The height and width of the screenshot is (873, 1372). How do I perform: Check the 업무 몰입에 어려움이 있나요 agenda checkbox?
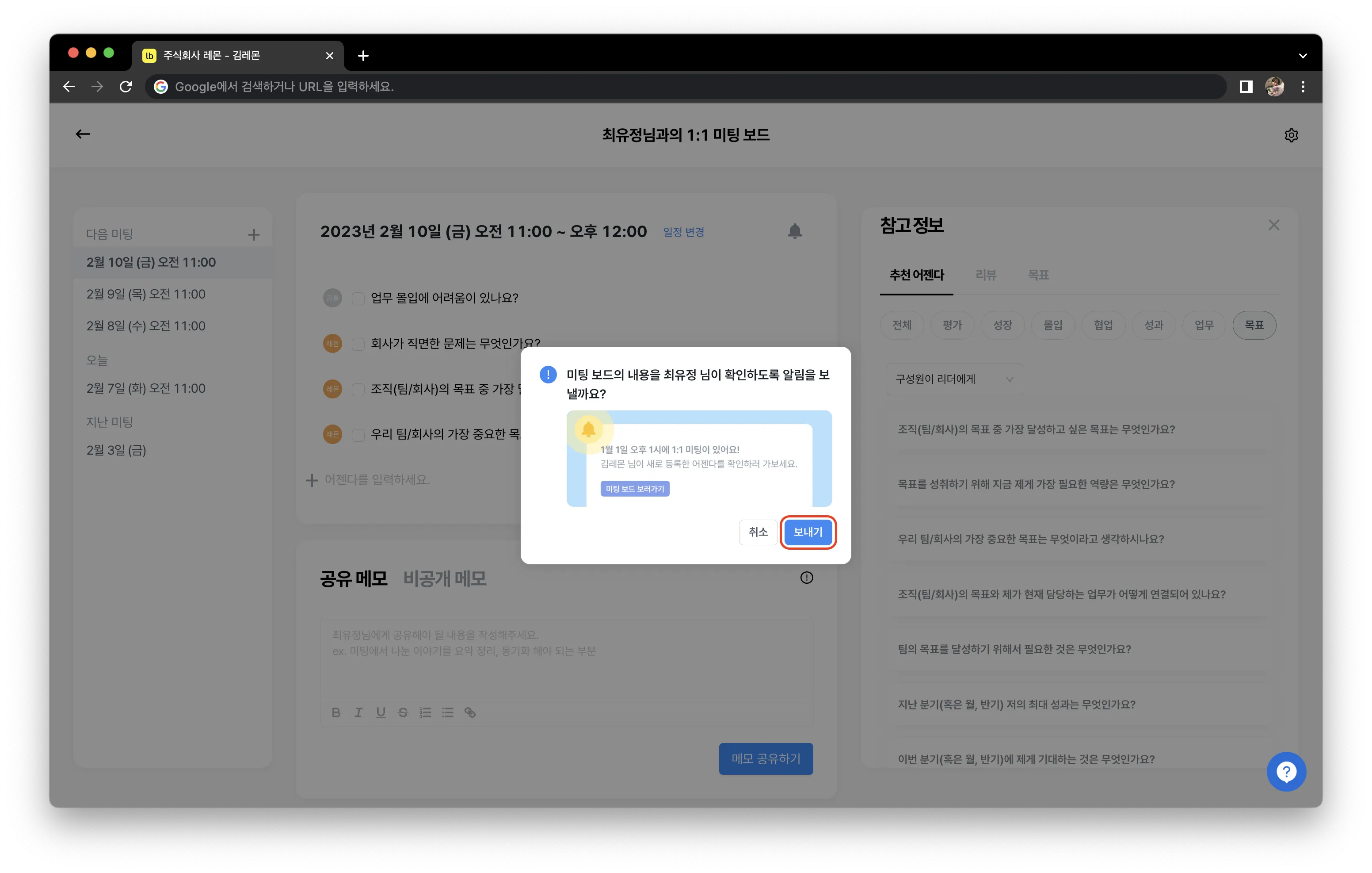[x=358, y=298]
